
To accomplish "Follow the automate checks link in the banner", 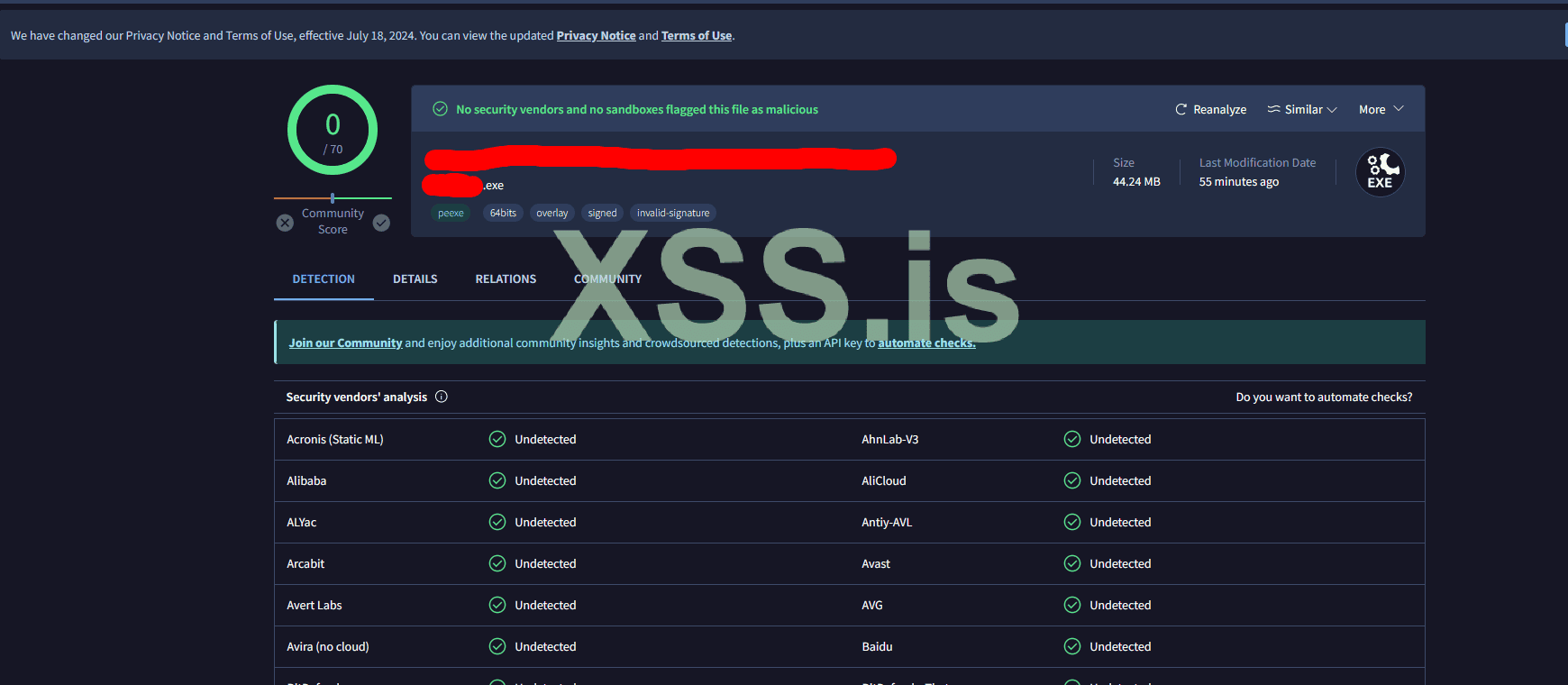I will pyautogui.click(x=926, y=343).
